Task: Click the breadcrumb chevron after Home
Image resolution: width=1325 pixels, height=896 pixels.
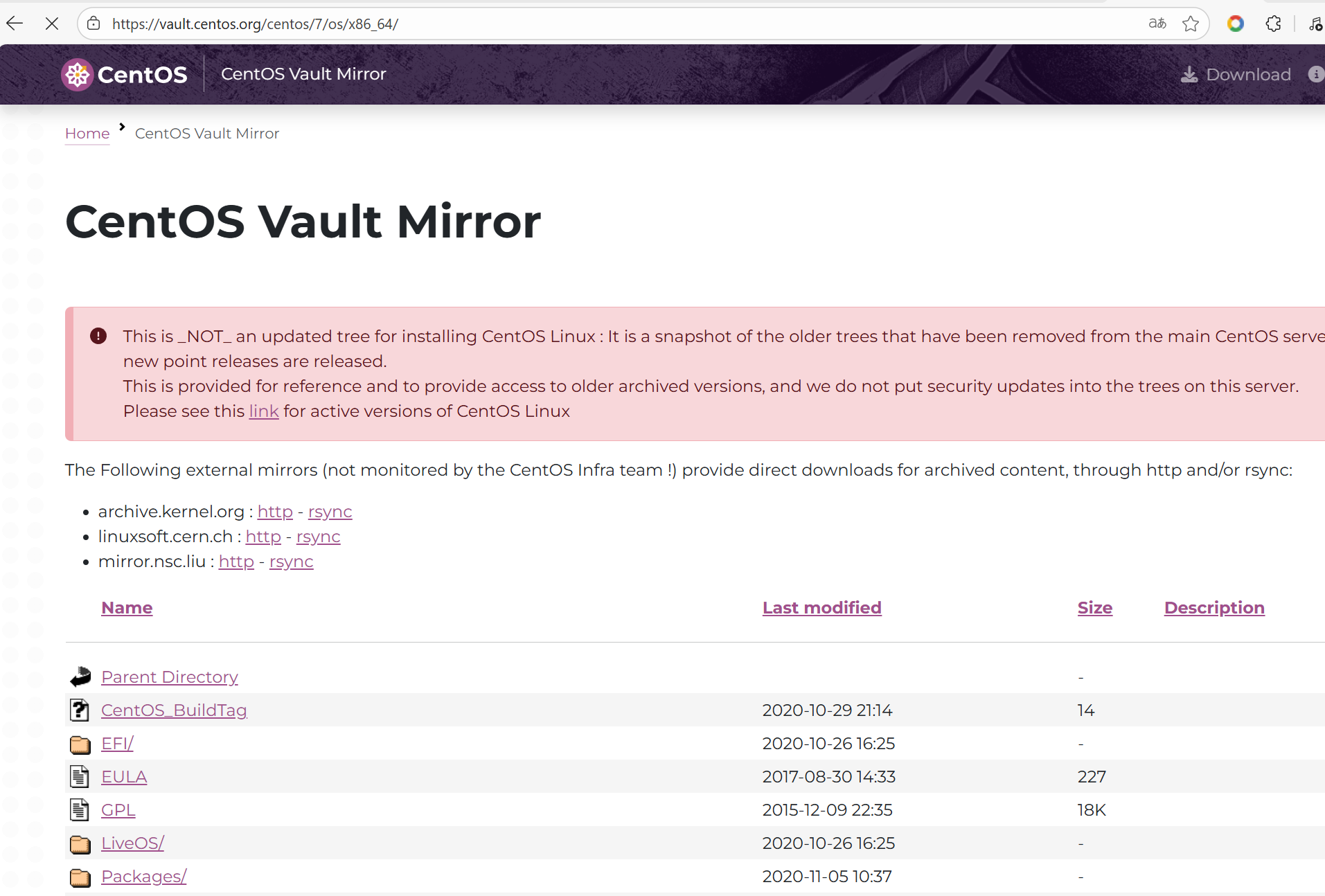Action: 122,127
